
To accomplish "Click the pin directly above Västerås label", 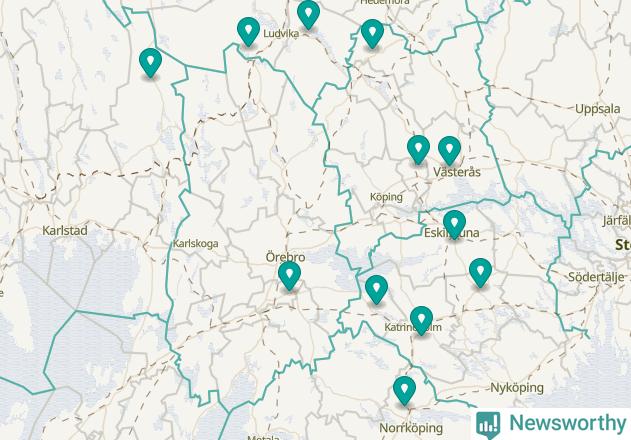I will click(450, 151).
